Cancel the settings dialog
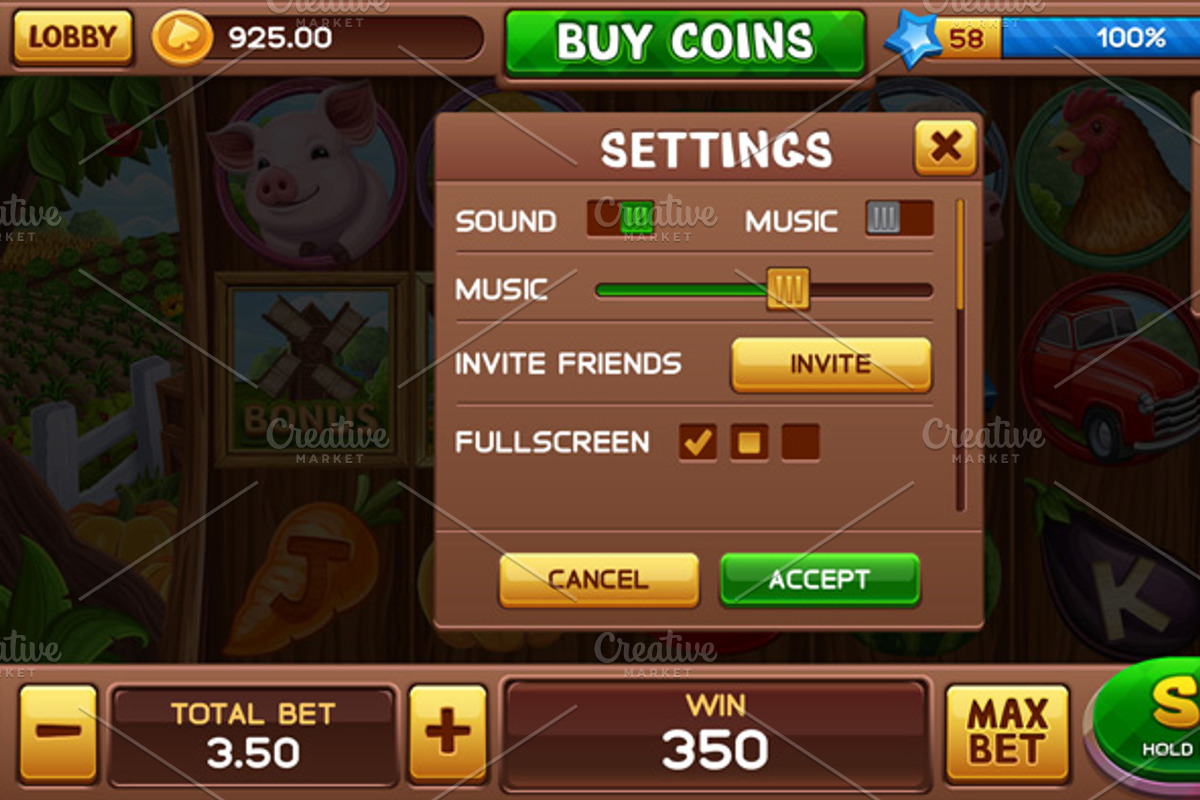This screenshot has width=1200, height=800. click(x=598, y=580)
